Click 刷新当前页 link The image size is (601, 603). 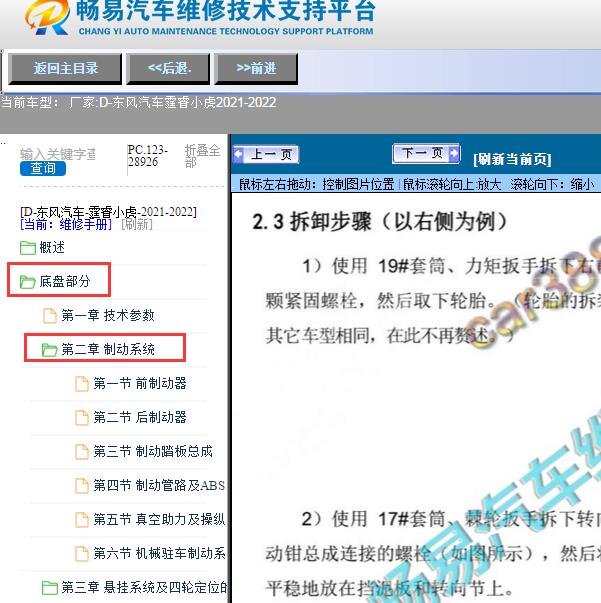512,159
